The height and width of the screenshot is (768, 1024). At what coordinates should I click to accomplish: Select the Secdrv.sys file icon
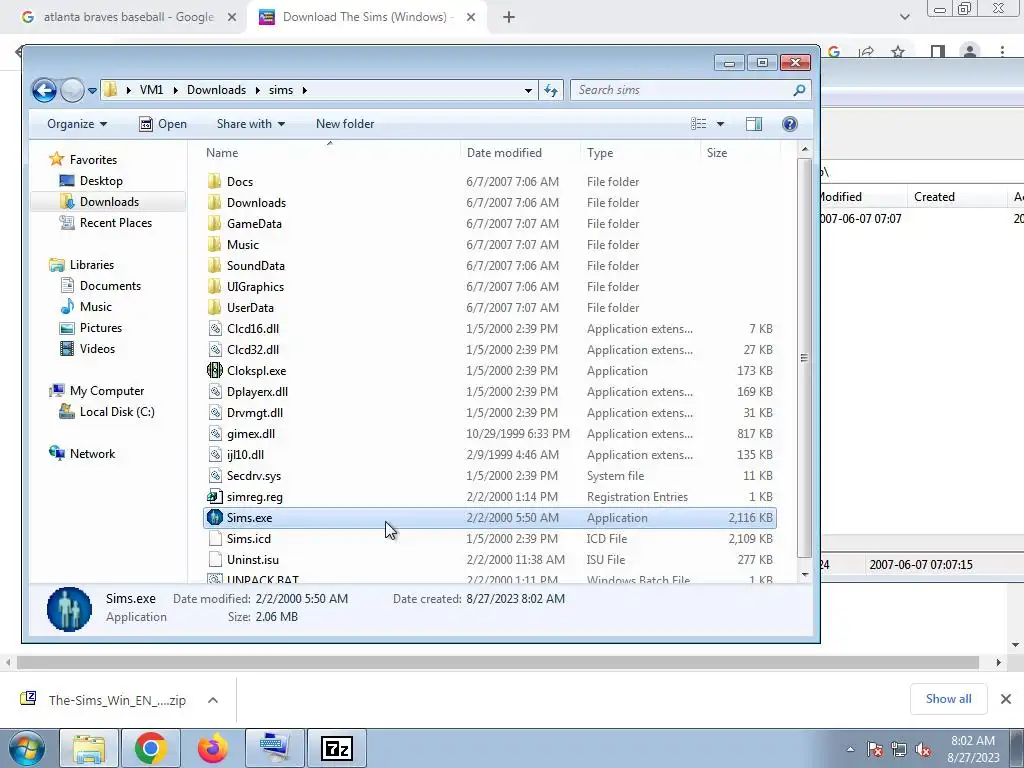click(x=215, y=475)
